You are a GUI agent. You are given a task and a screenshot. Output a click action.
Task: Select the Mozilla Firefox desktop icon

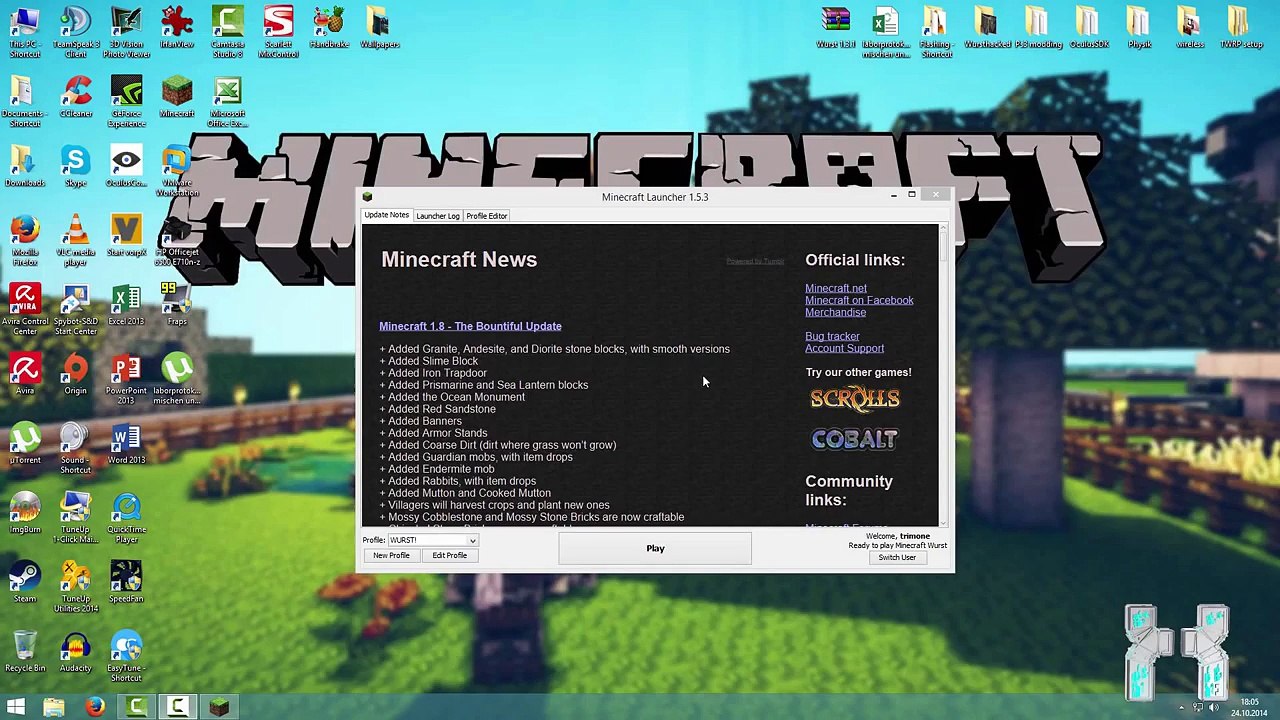pyautogui.click(x=25, y=241)
